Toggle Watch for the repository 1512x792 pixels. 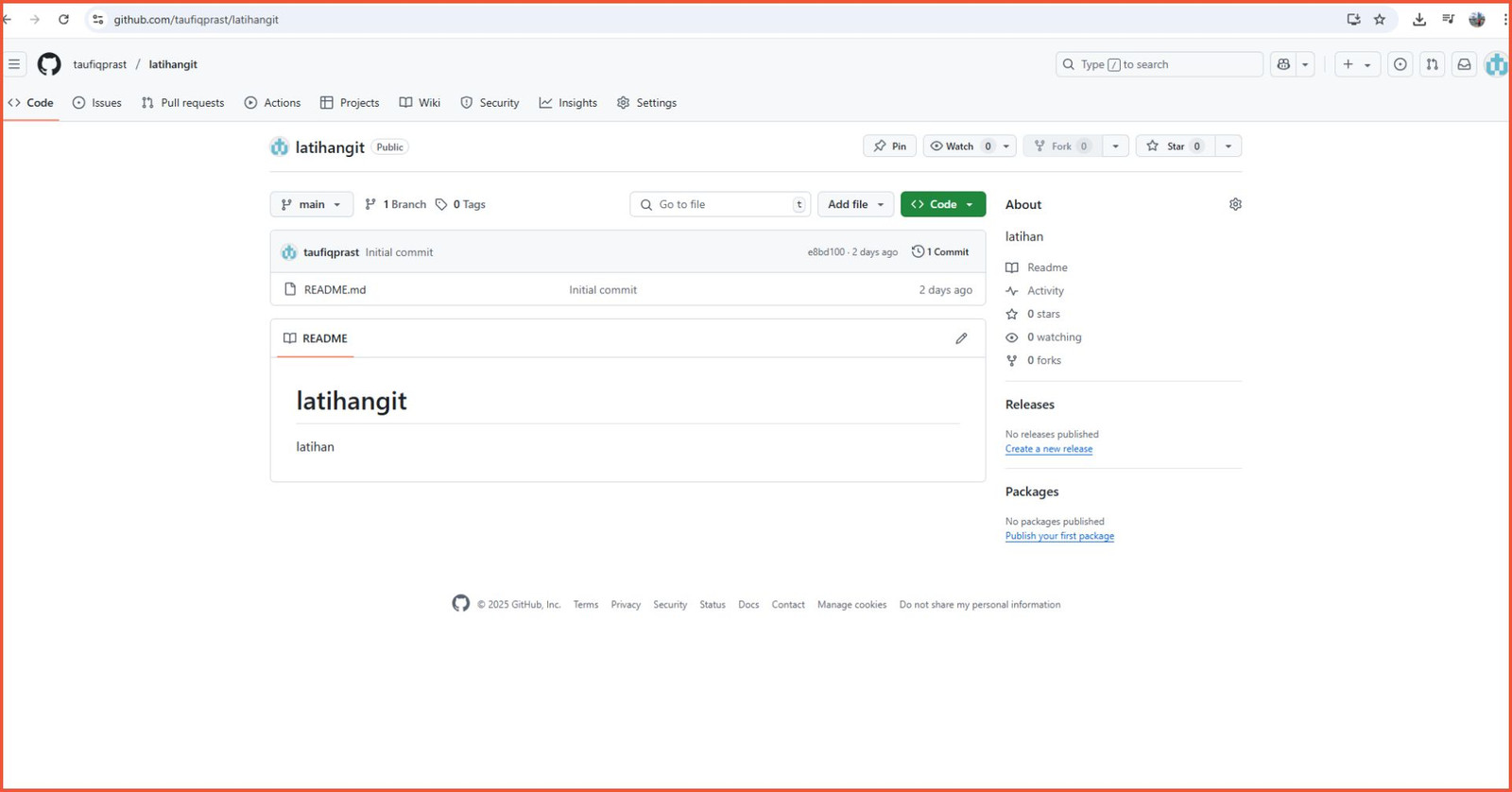pyautogui.click(x=959, y=146)
